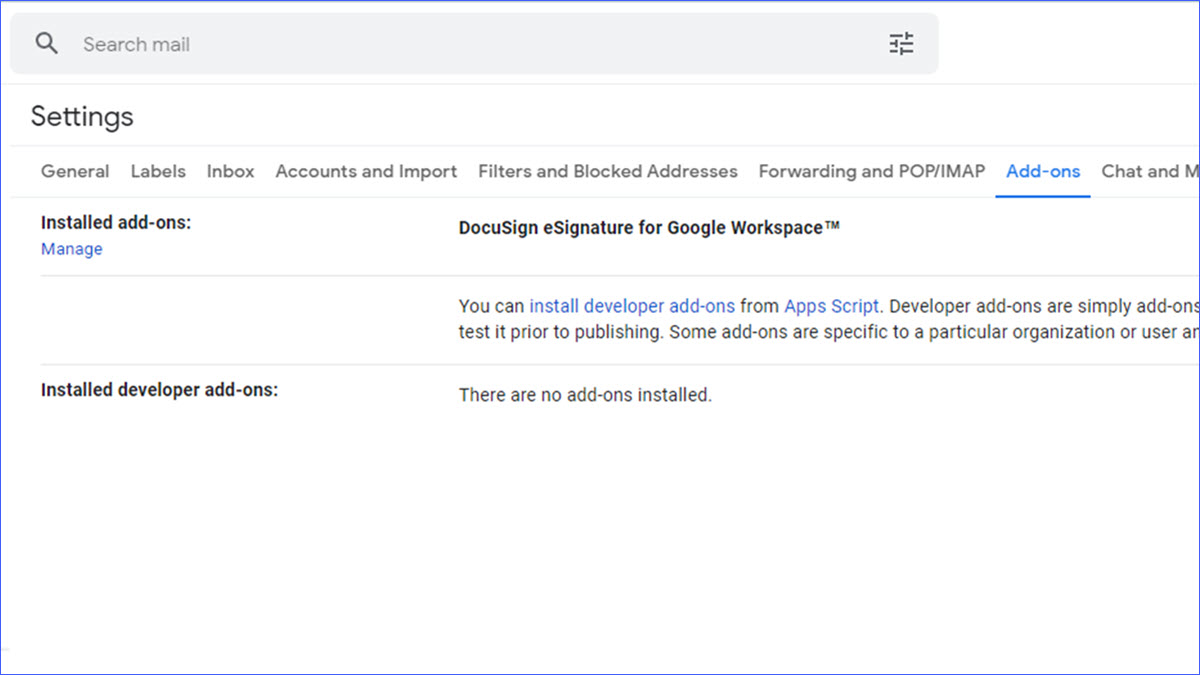Switch to Filters and Blocked Addresses

[x=607, y=171]
